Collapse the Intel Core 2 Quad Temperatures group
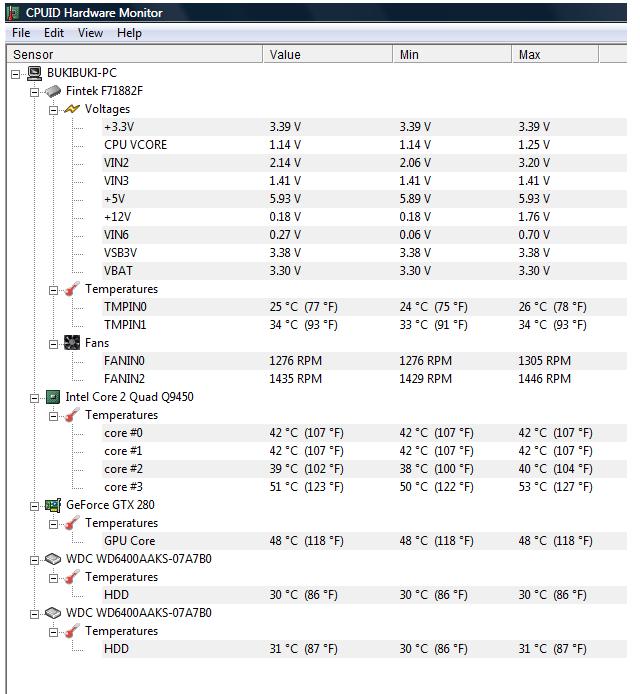640x694 pixels. click(x=53, y=416)
